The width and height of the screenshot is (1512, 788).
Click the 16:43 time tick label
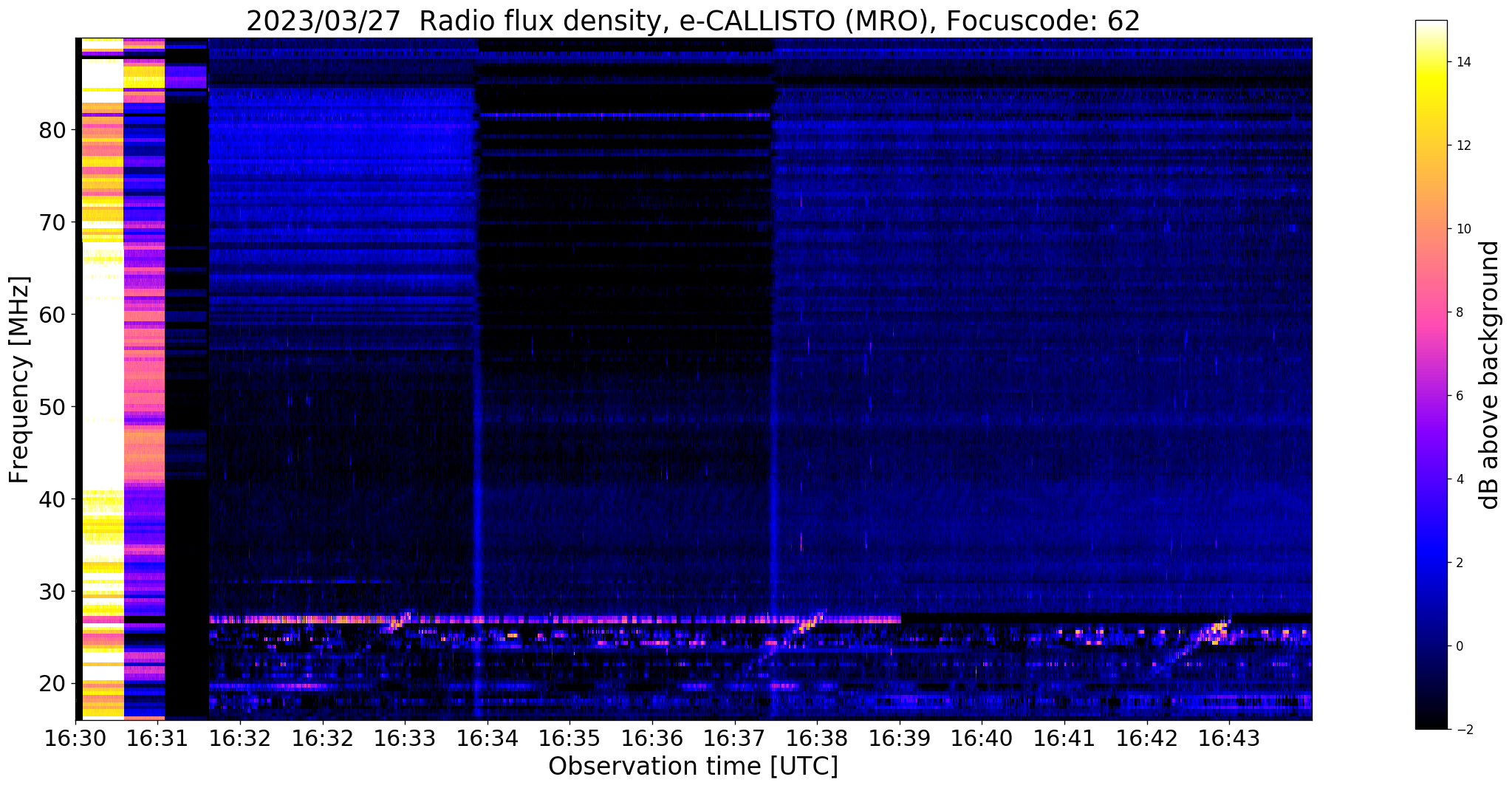1229,738
